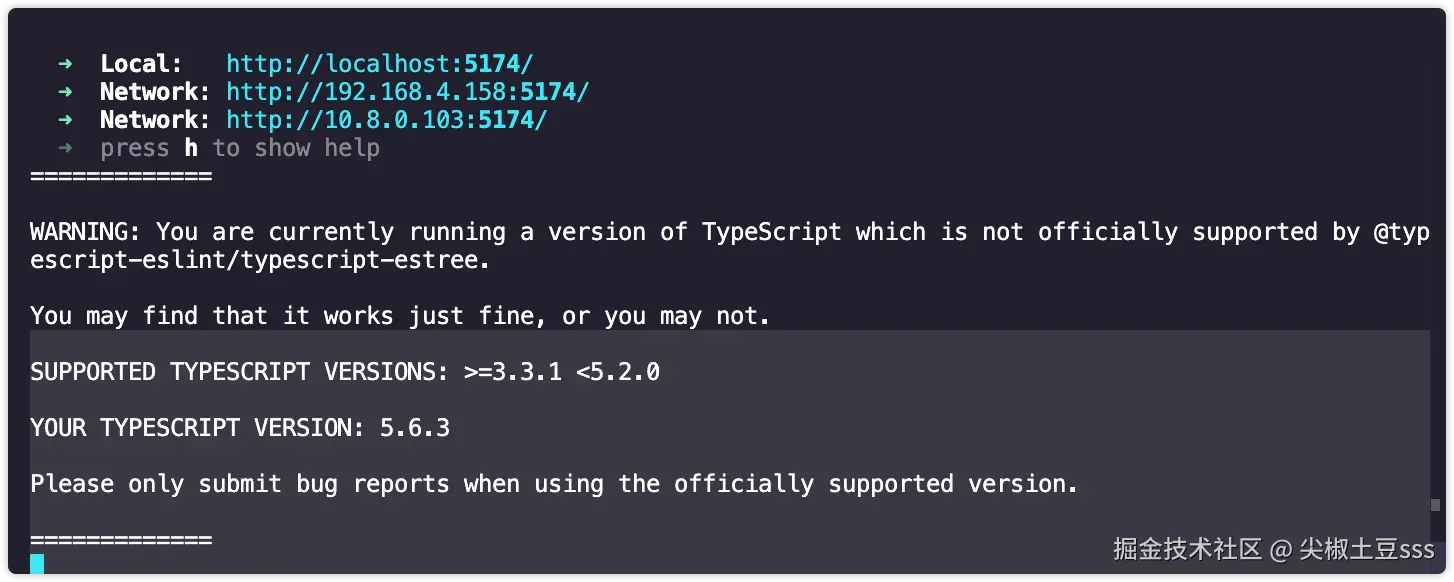Click the supported versions range >=3.3.1 <5.2.0
This screenshot has width=1454, height=582.
tap(561, 372)
